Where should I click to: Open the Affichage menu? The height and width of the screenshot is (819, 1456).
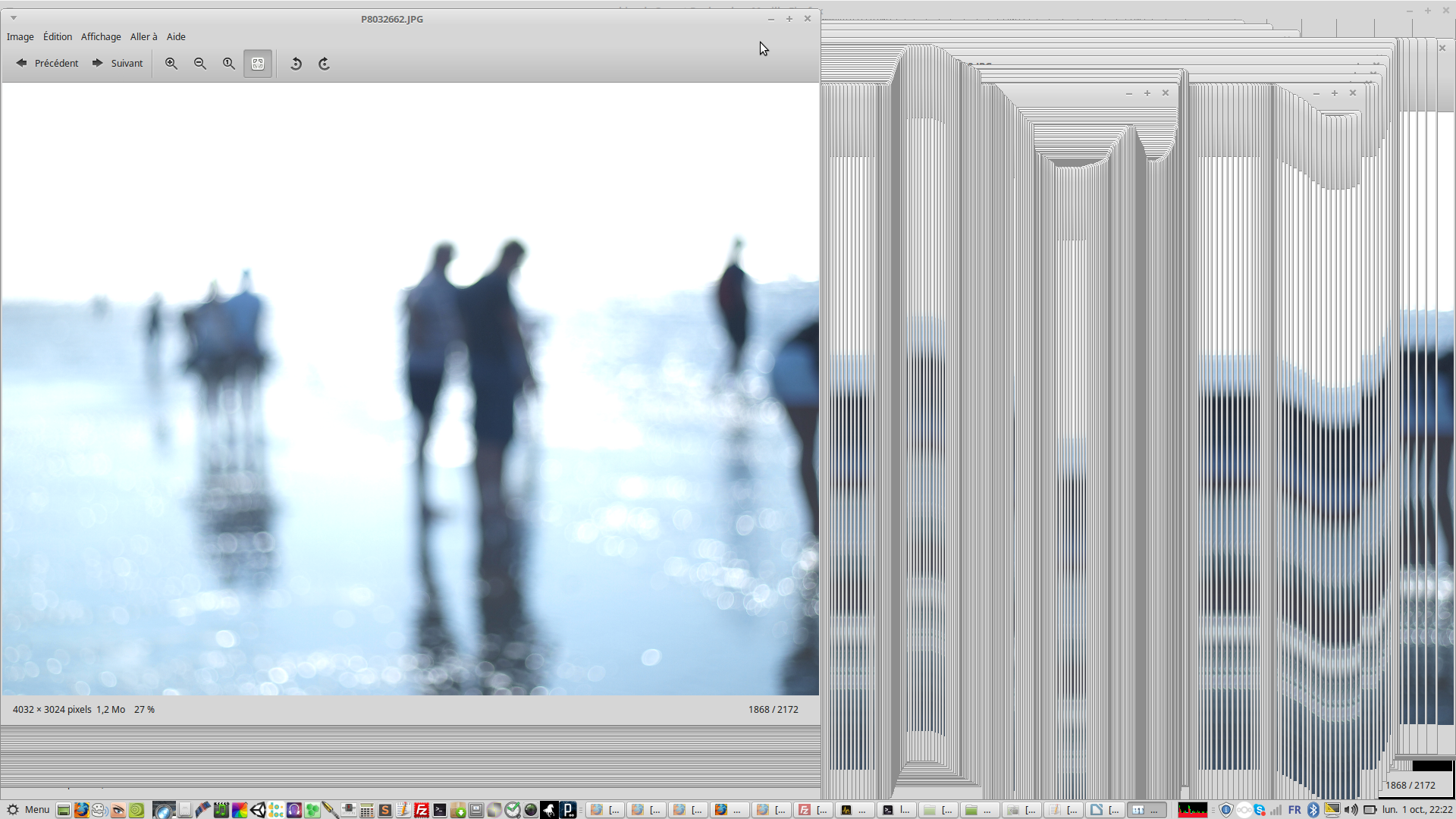(101, 36)
